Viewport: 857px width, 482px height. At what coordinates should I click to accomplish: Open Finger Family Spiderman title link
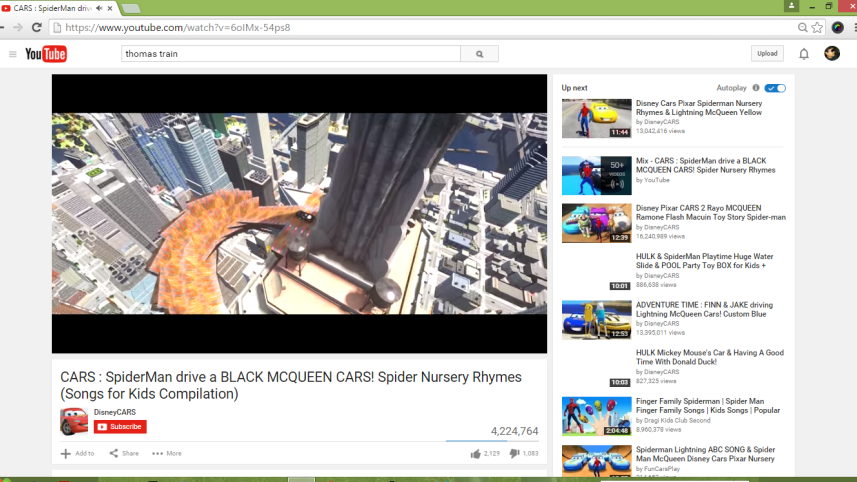coord(708,405)
